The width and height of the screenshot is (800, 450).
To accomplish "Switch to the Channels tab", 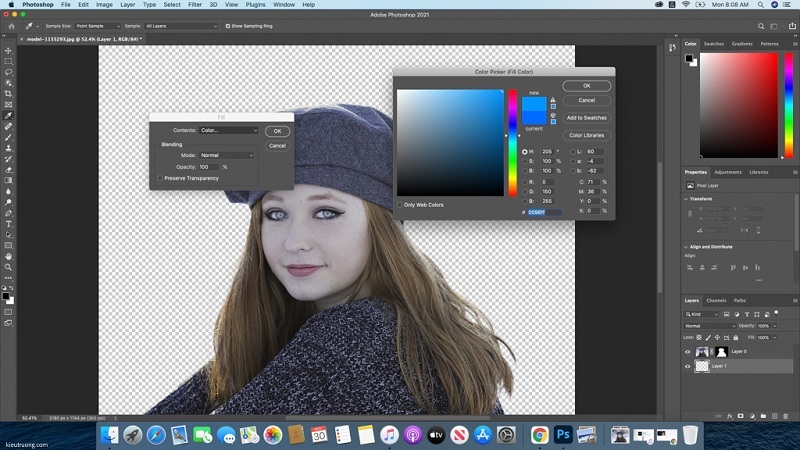I will (716, 301).
